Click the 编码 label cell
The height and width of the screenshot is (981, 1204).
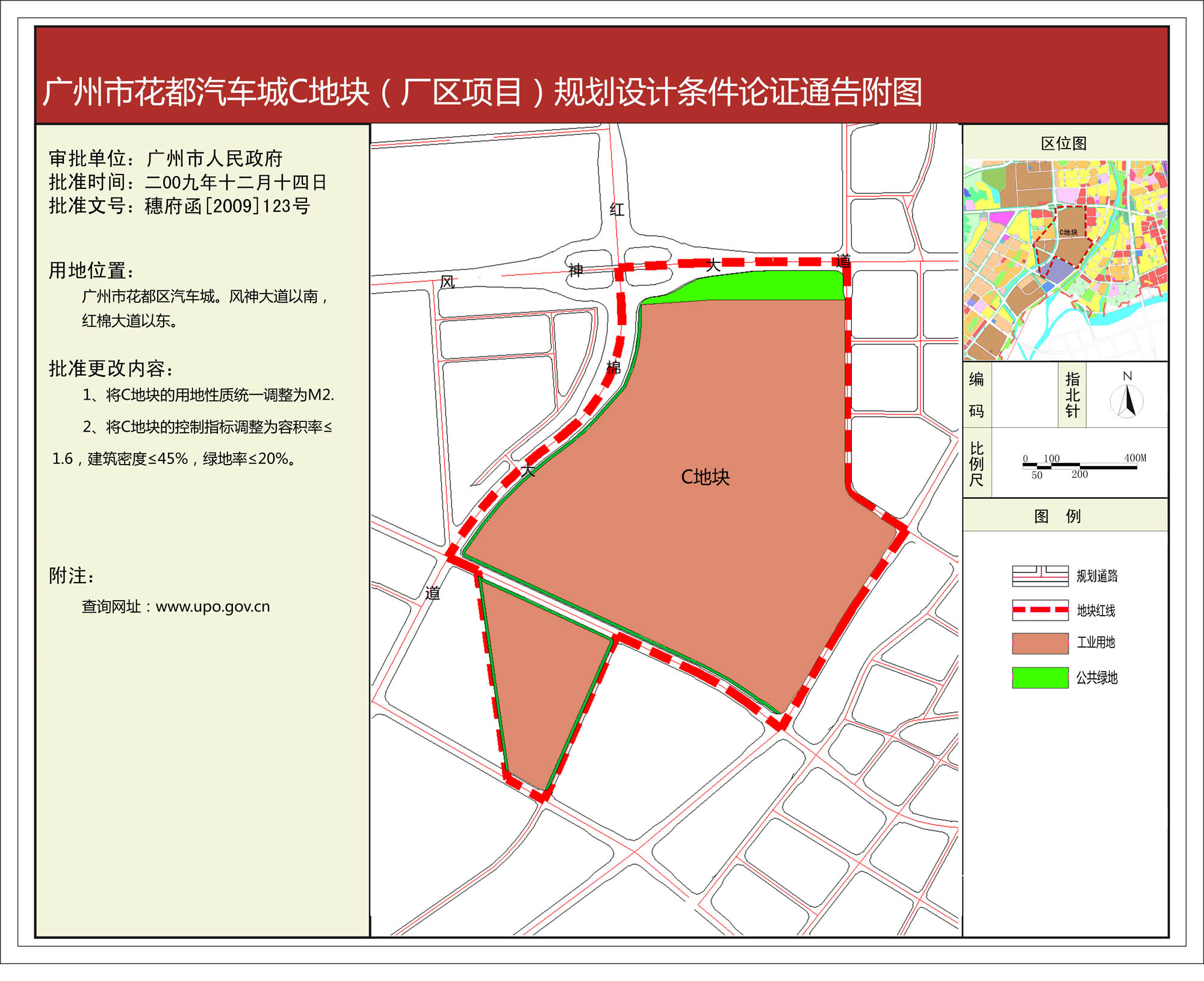[x=976, y=395]
